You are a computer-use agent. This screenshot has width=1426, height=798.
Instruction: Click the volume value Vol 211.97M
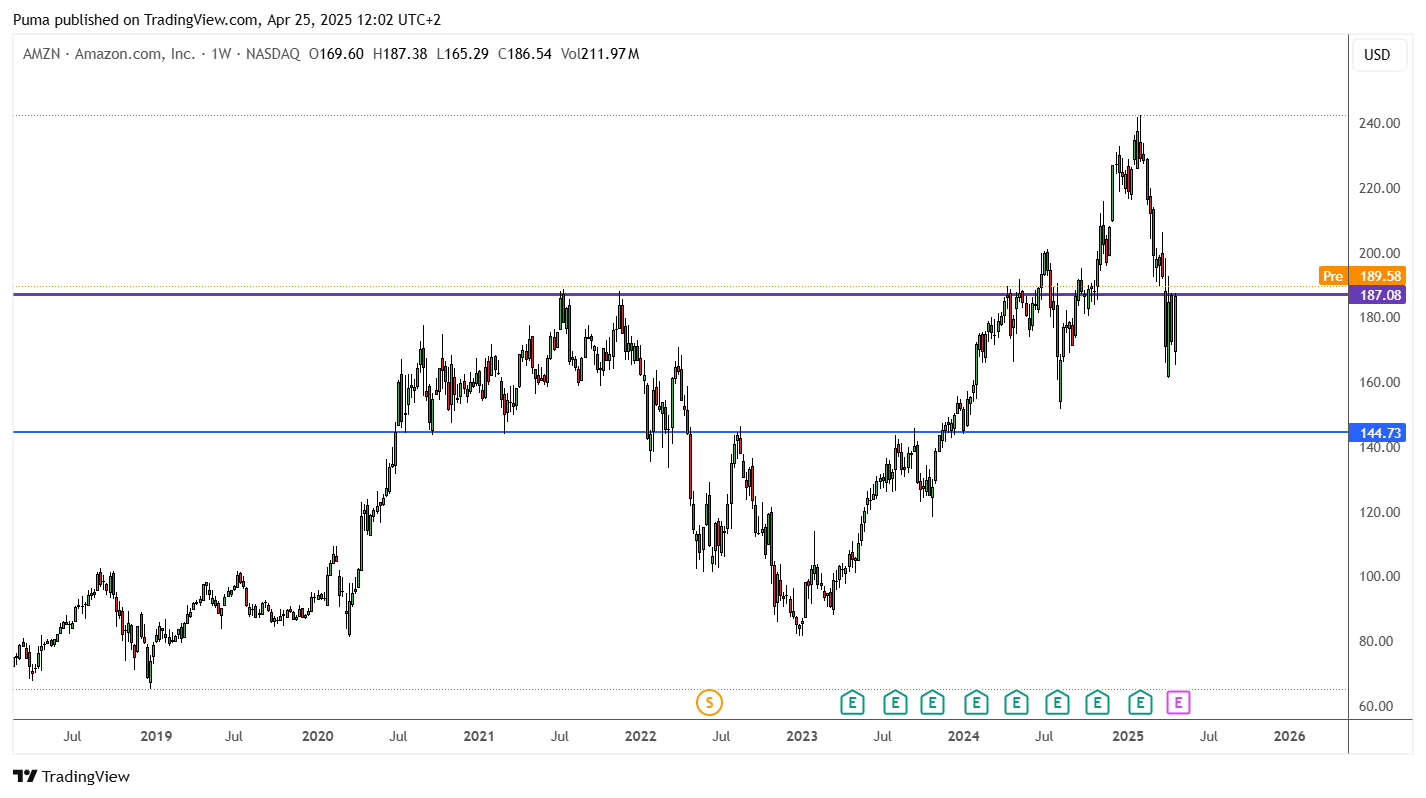tap(600, 54)
